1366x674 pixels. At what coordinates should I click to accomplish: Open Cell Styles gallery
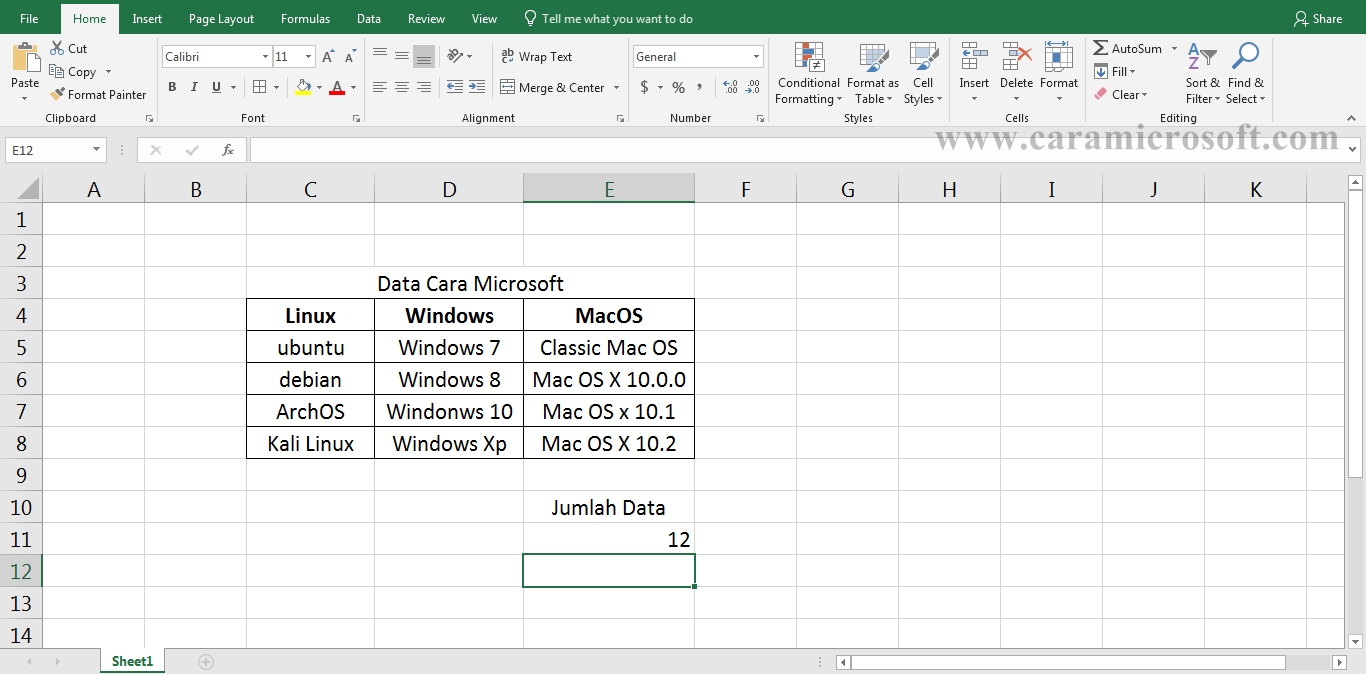[923, 73]
